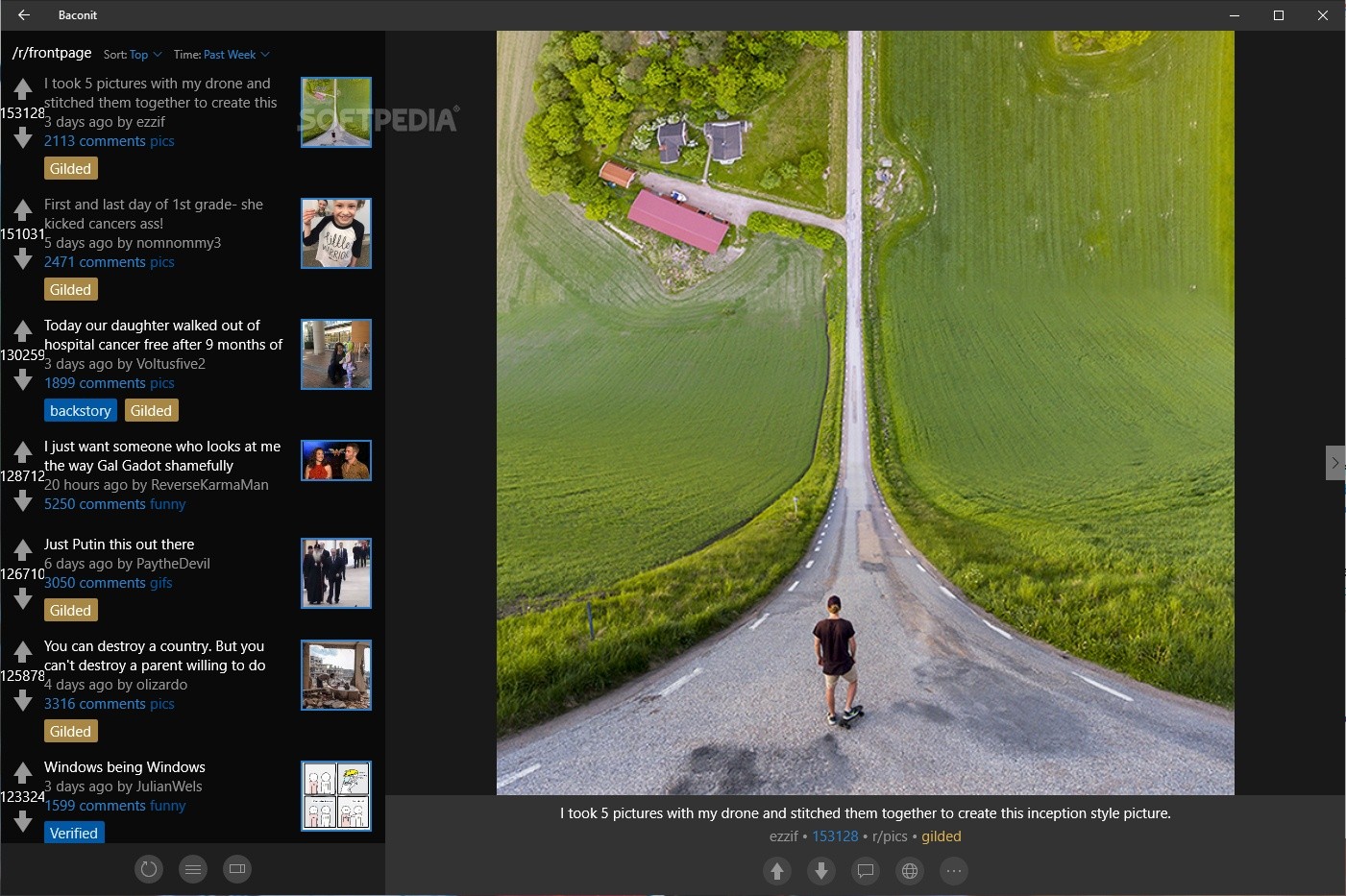
Task: Open the /r/frontpage subreddit header
Action: point(52,54)
